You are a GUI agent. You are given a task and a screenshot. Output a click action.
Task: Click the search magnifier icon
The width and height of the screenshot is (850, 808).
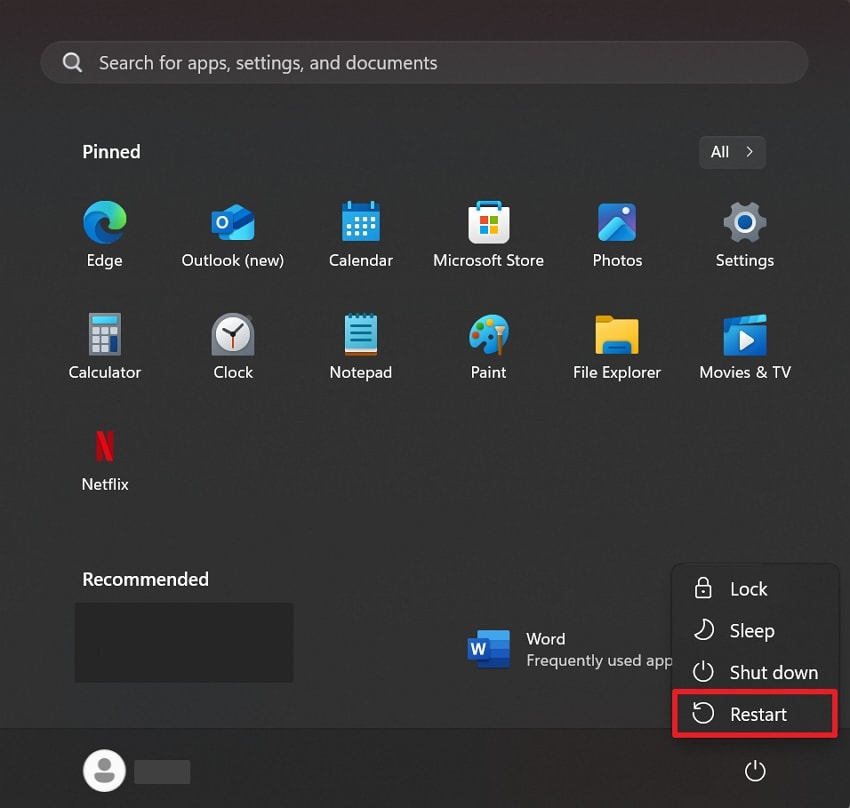(x=72, y=63)
